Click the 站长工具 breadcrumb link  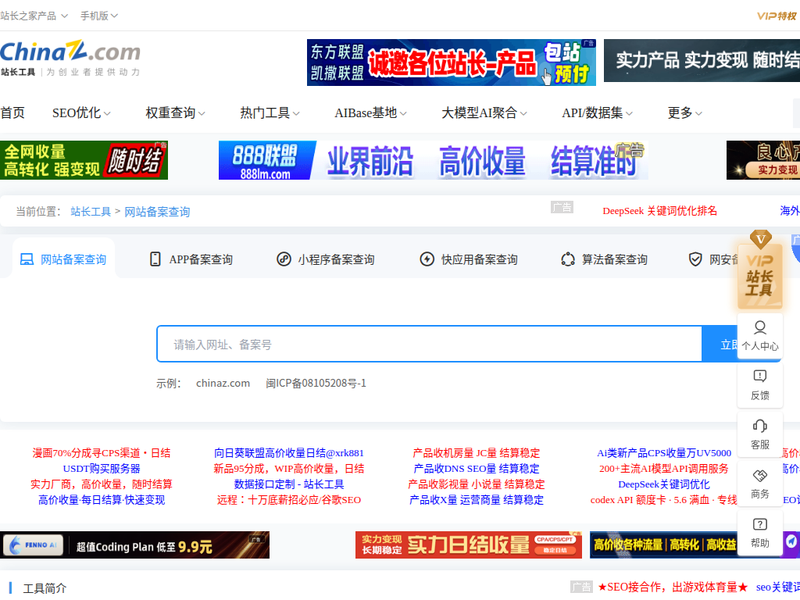point(91,212)
